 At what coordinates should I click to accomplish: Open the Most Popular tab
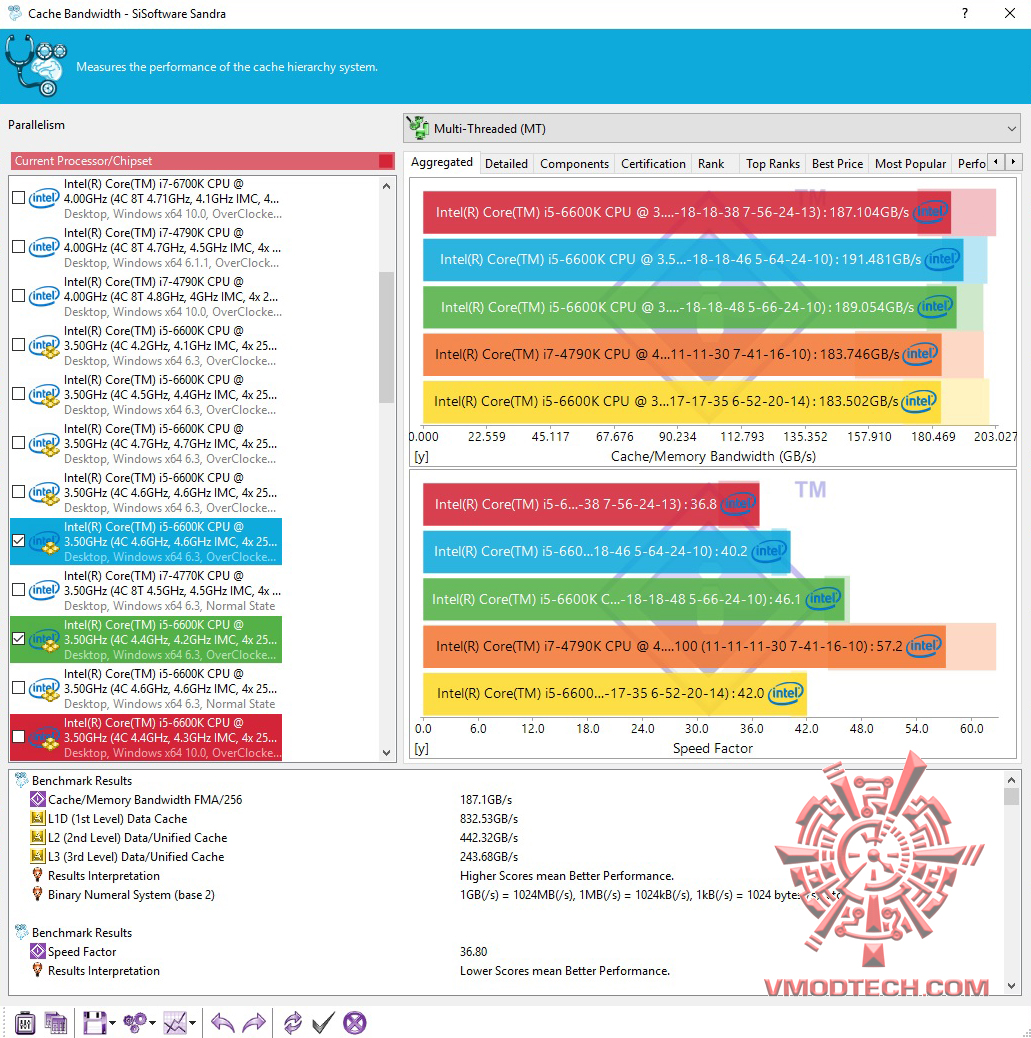click(x=910, y=164)
